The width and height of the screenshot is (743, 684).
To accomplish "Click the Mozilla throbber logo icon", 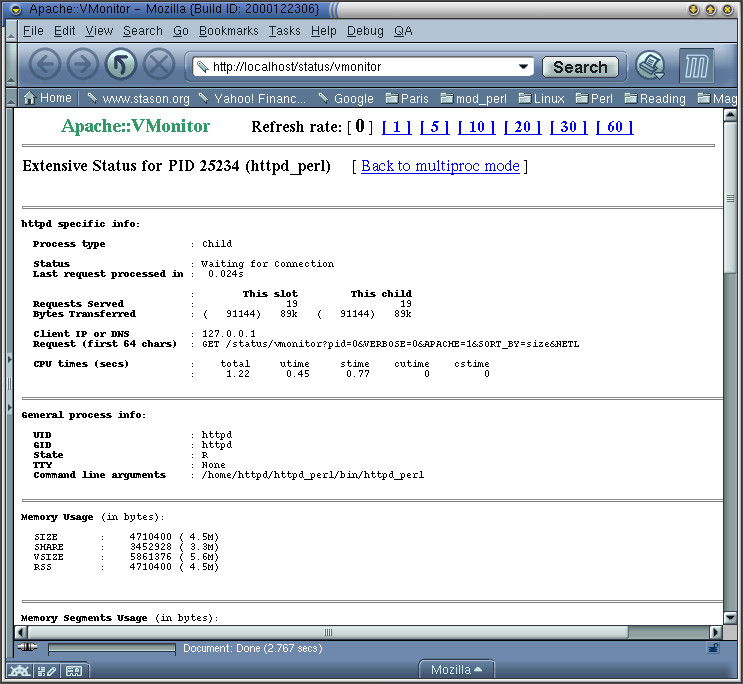I will pos(698,66).
